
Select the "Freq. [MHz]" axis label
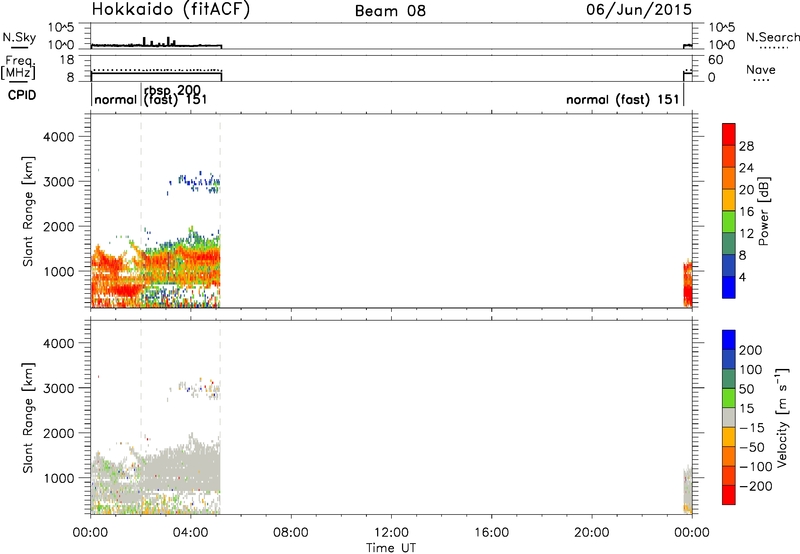18,67
